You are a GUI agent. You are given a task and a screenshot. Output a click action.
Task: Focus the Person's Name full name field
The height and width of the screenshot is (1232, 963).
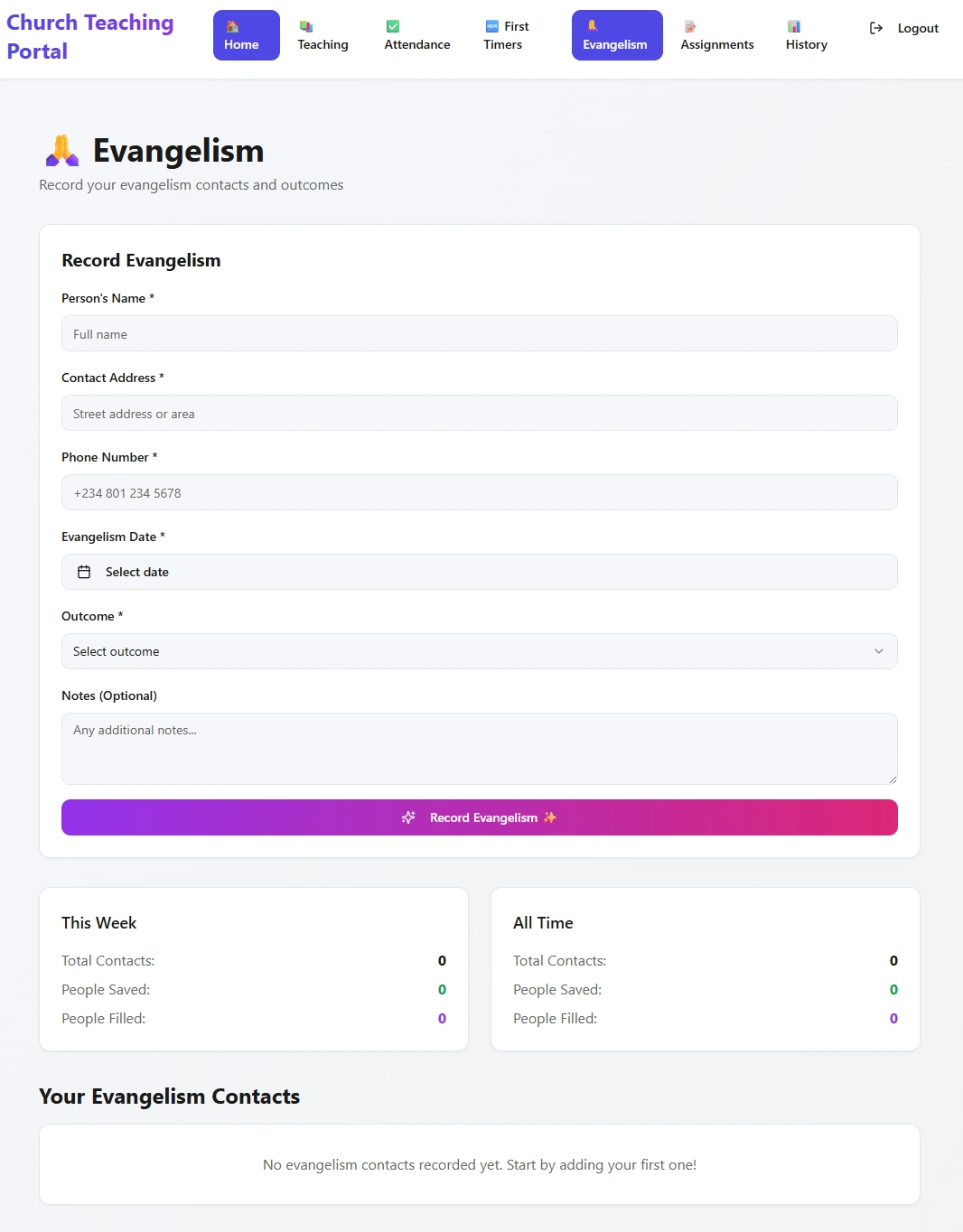pyautogui.click(x=479, y=334)
